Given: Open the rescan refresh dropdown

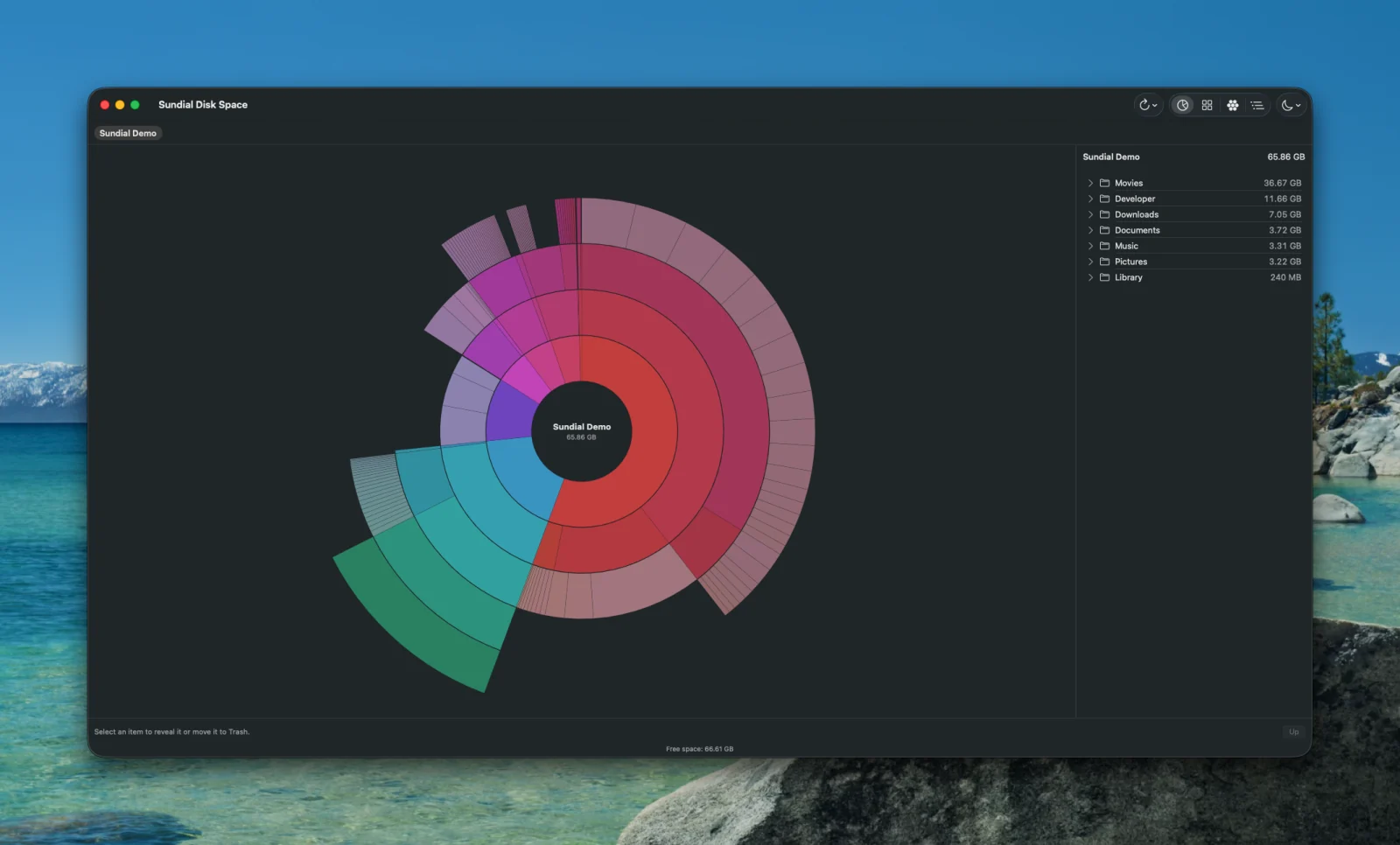Looking at the screenshot, I should [x=1147, y=105].
